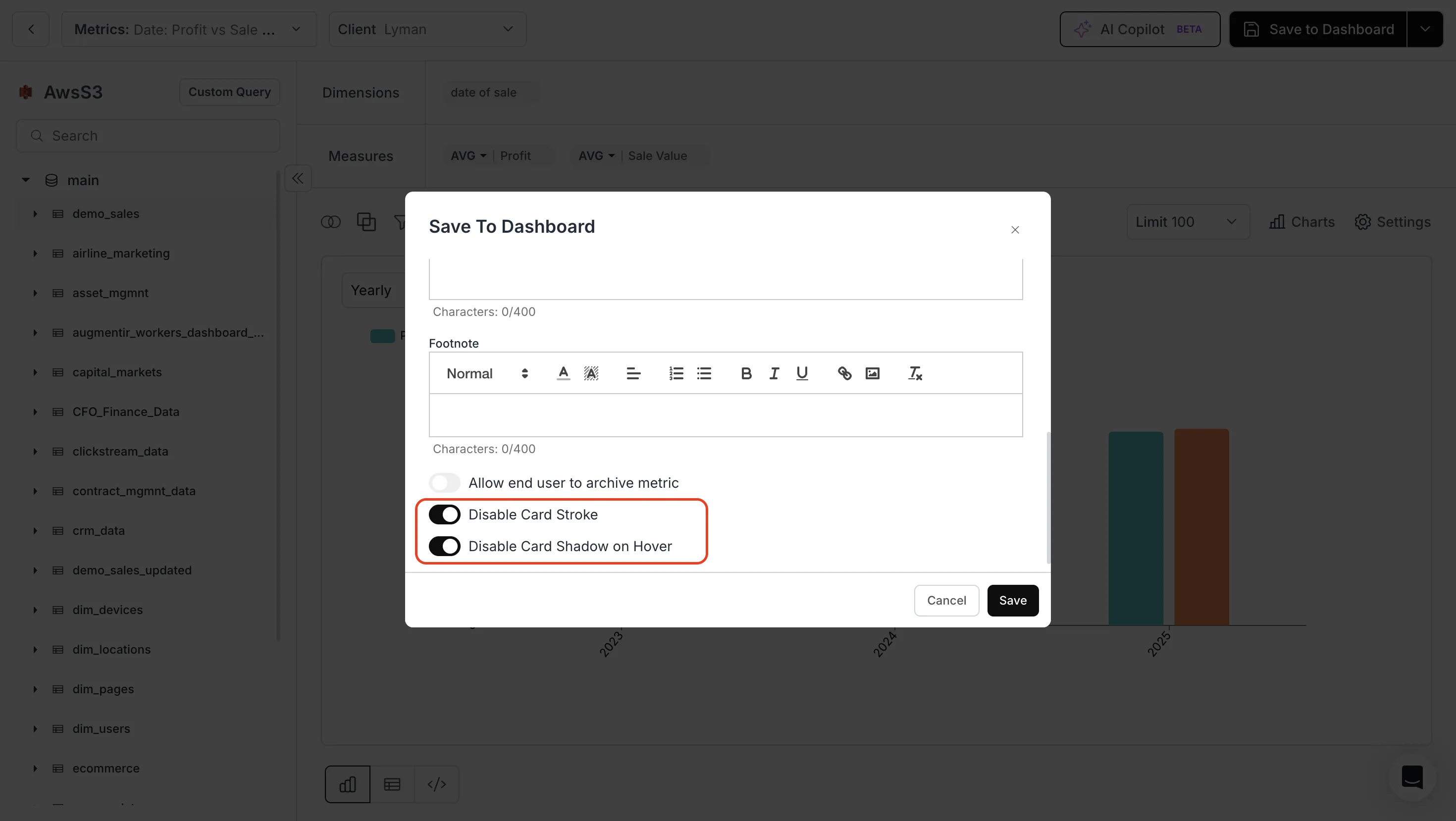
Task: Open the Client Lyman dropdown
Action: (427, 29)
